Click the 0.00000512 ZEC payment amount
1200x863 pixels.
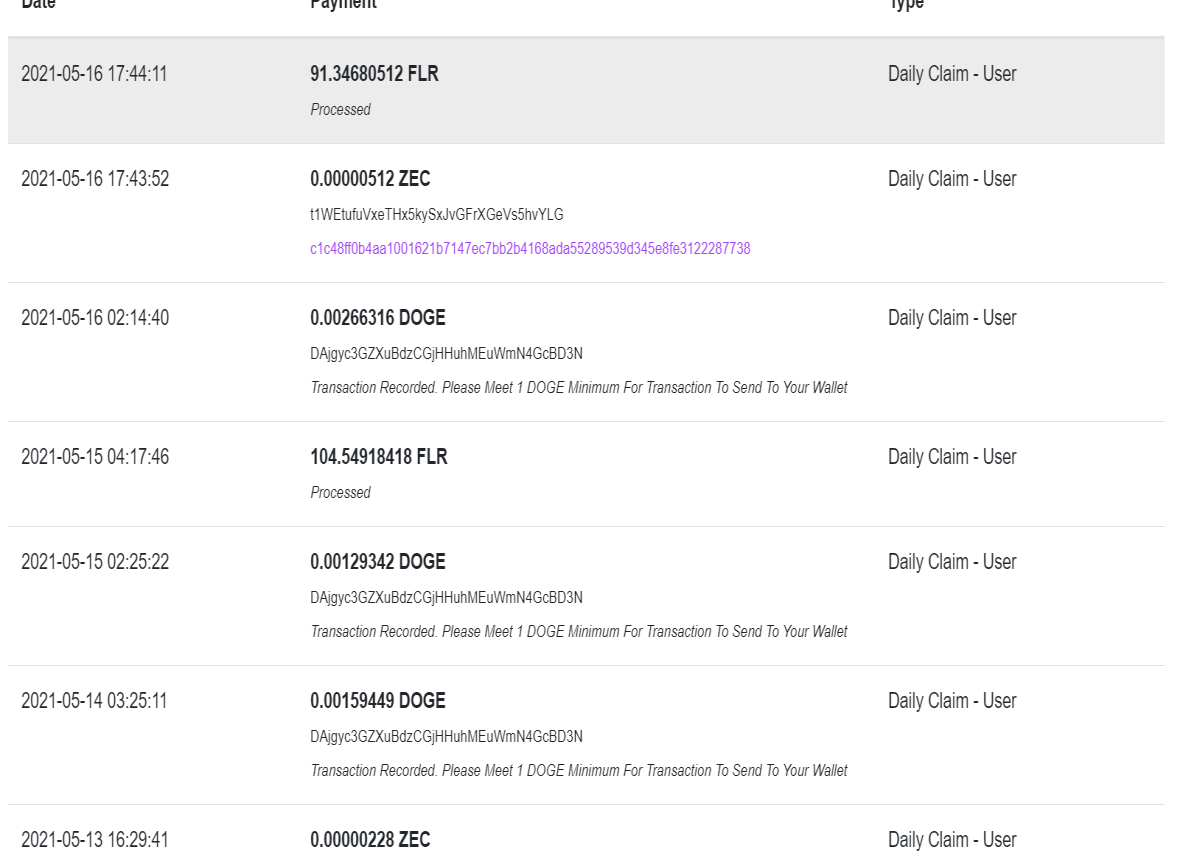coord(370,179)
